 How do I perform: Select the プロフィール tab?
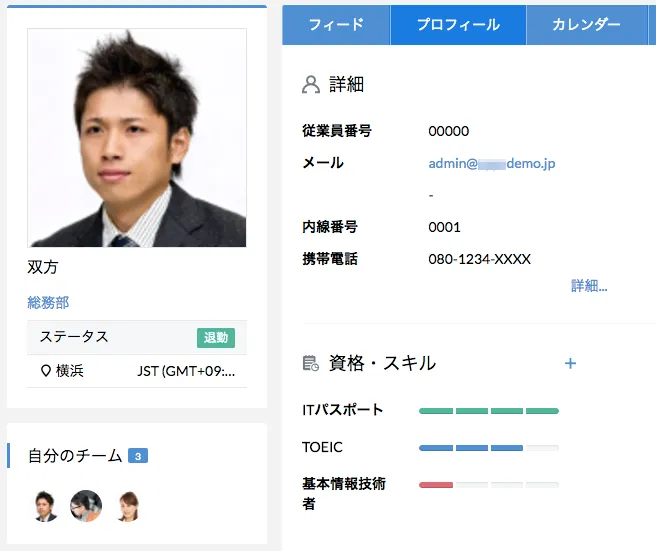coord(458,25)
